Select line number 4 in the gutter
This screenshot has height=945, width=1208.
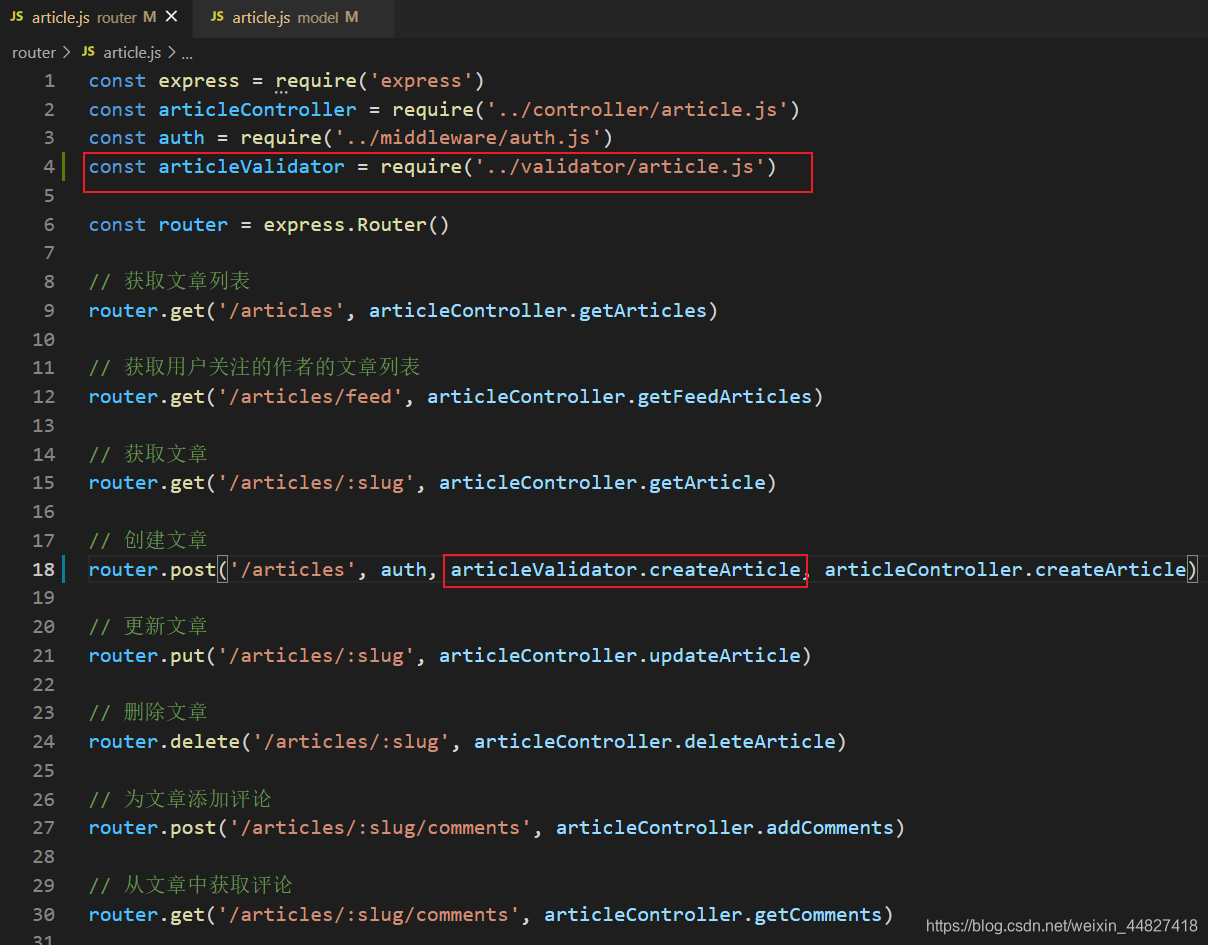pyautogui.click(x=49, y=167)
